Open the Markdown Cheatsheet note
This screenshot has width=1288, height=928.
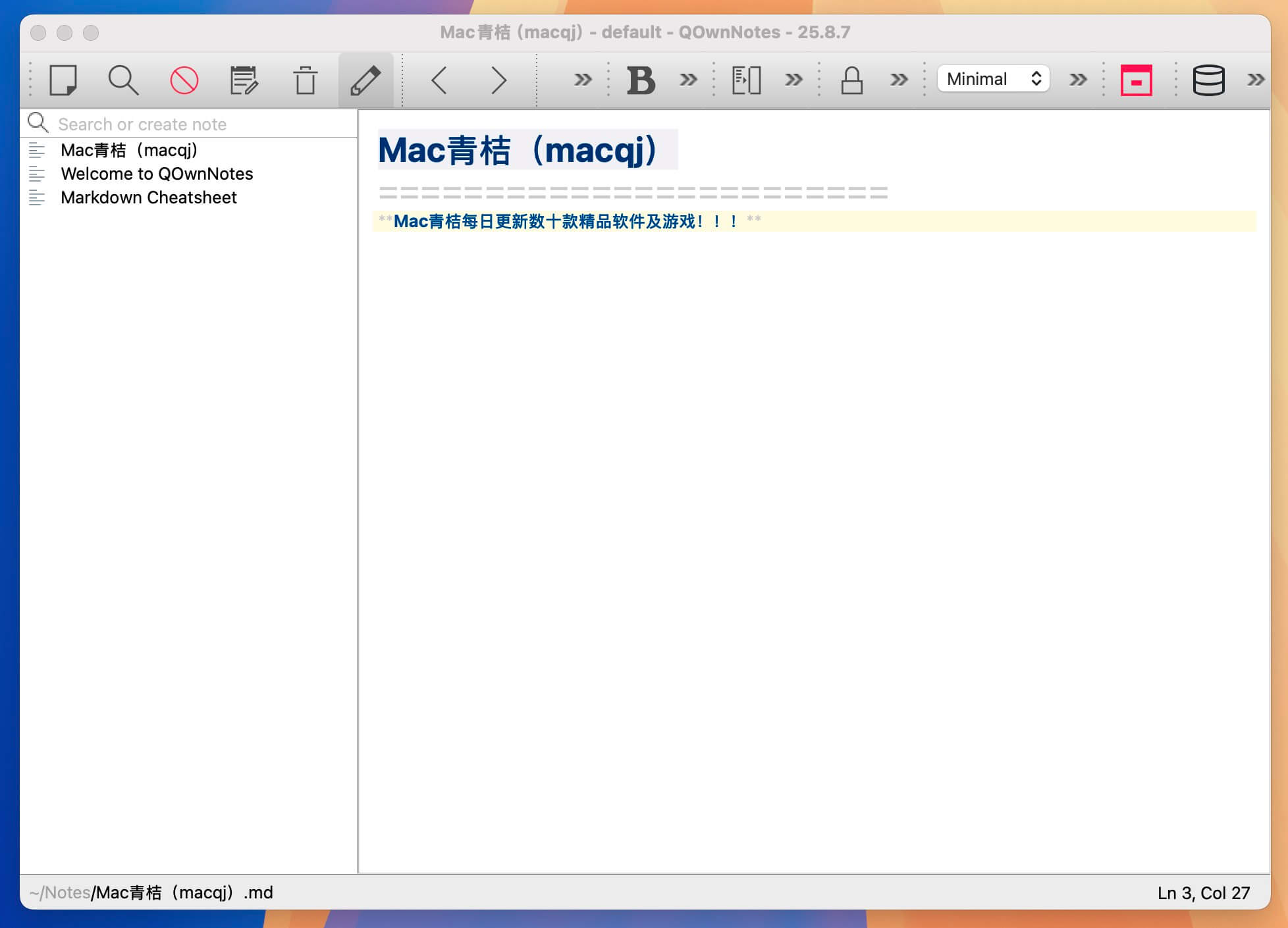coord(148,197)
